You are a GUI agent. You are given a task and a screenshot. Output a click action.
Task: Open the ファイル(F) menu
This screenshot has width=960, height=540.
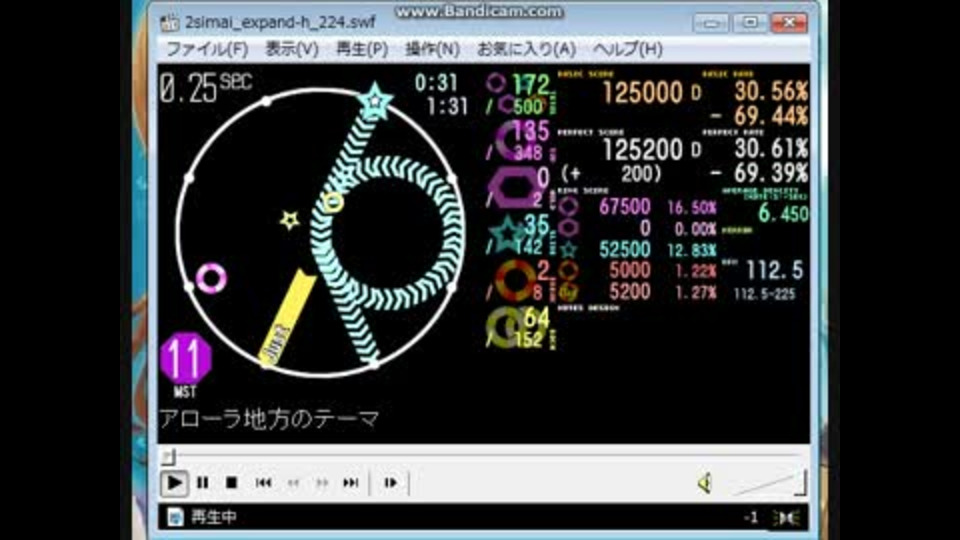click(207, 49)
